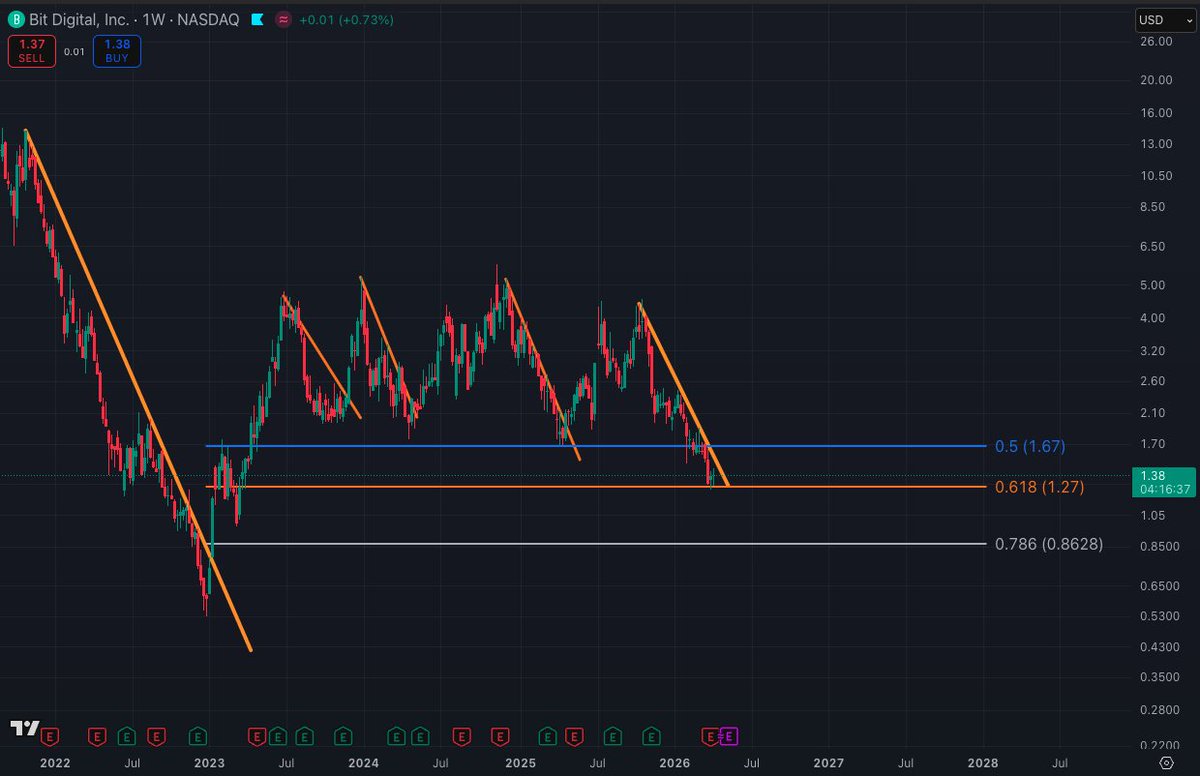Select the 0.618 (1.27) Fibonacci level label
Image resolution: width=1200 pixels, height=776 pixels.
(1040, 487)
